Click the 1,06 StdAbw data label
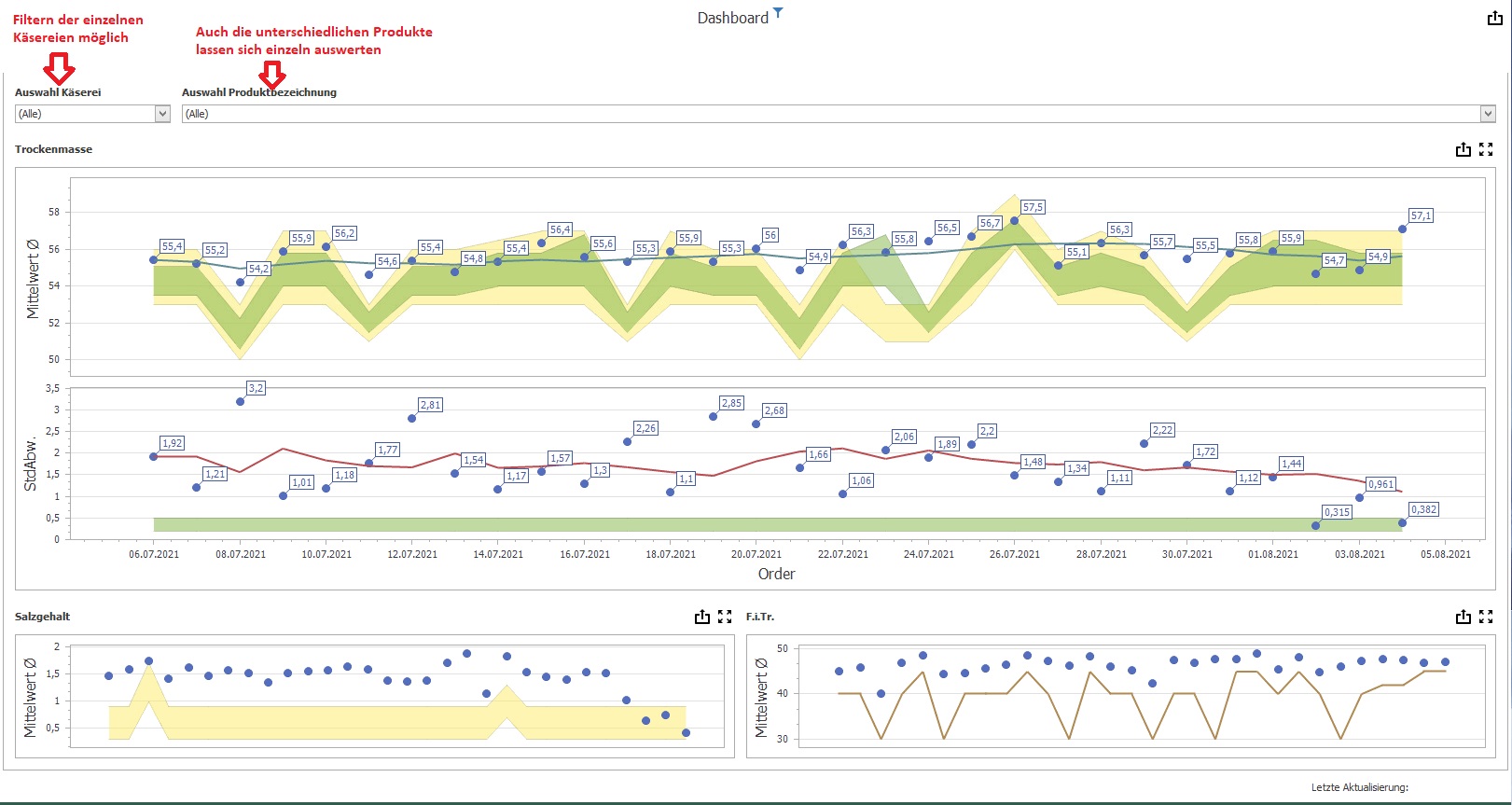 861,480
